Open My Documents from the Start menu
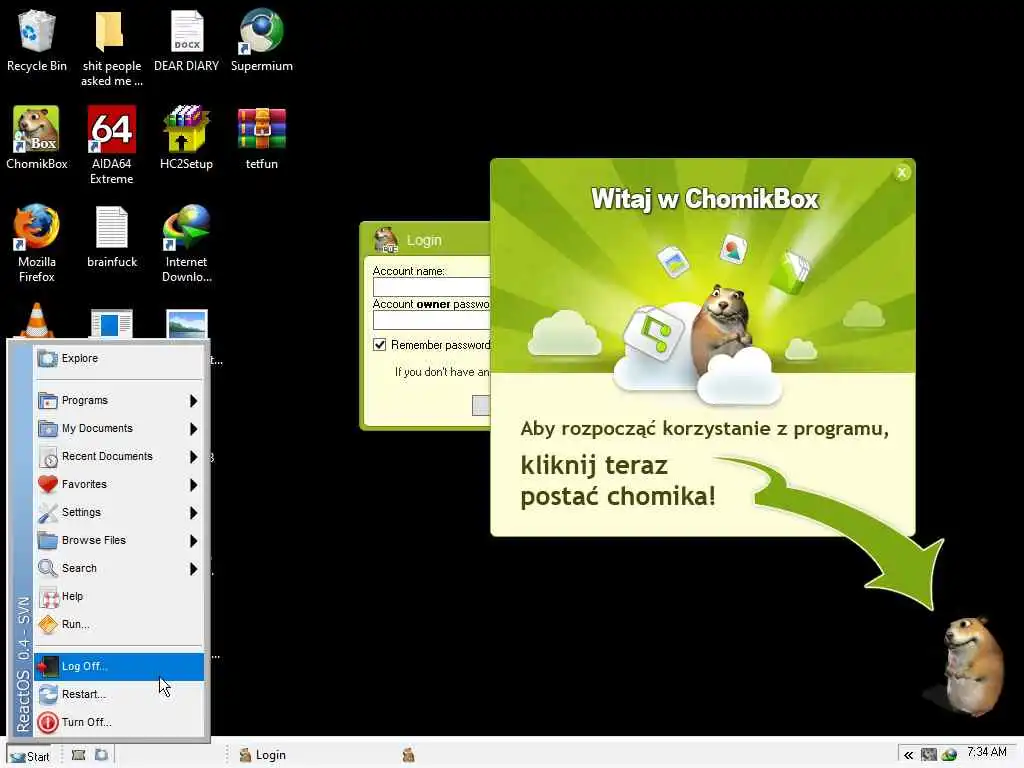This screenshot has width=1024, height=768. point(119,428)
